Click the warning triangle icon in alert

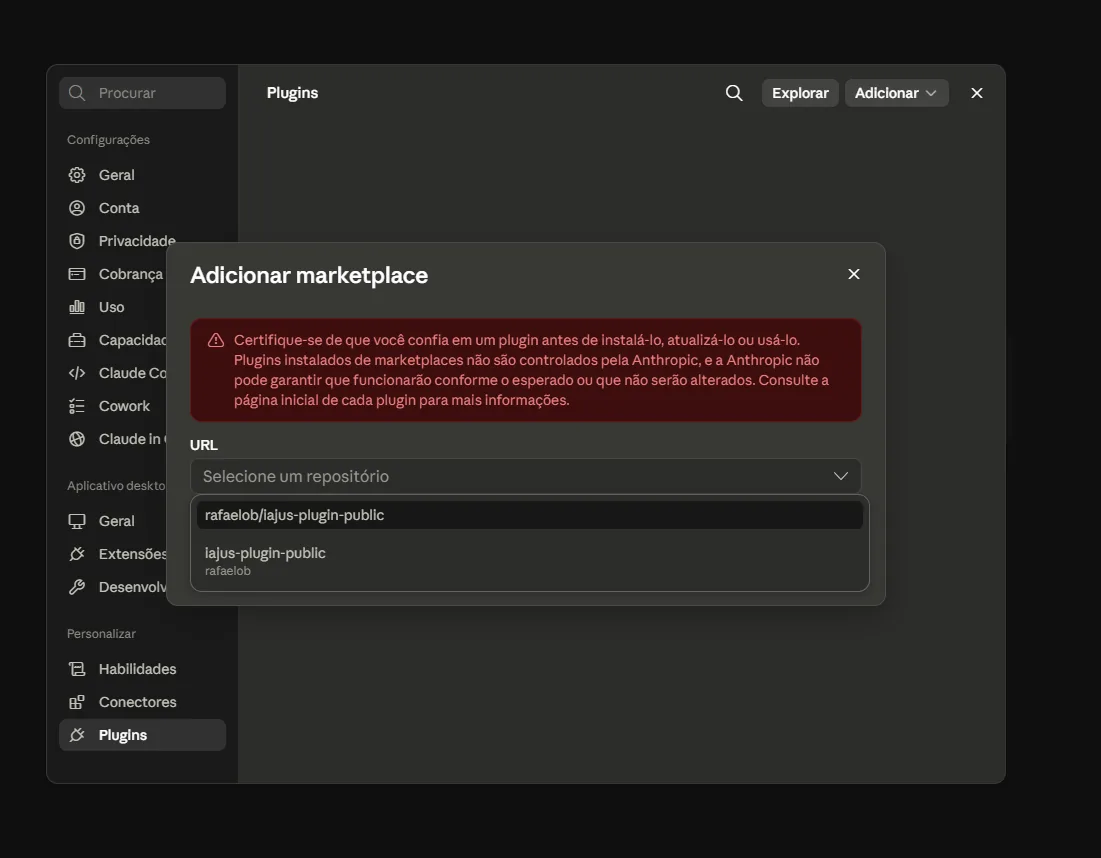point(216,341)
